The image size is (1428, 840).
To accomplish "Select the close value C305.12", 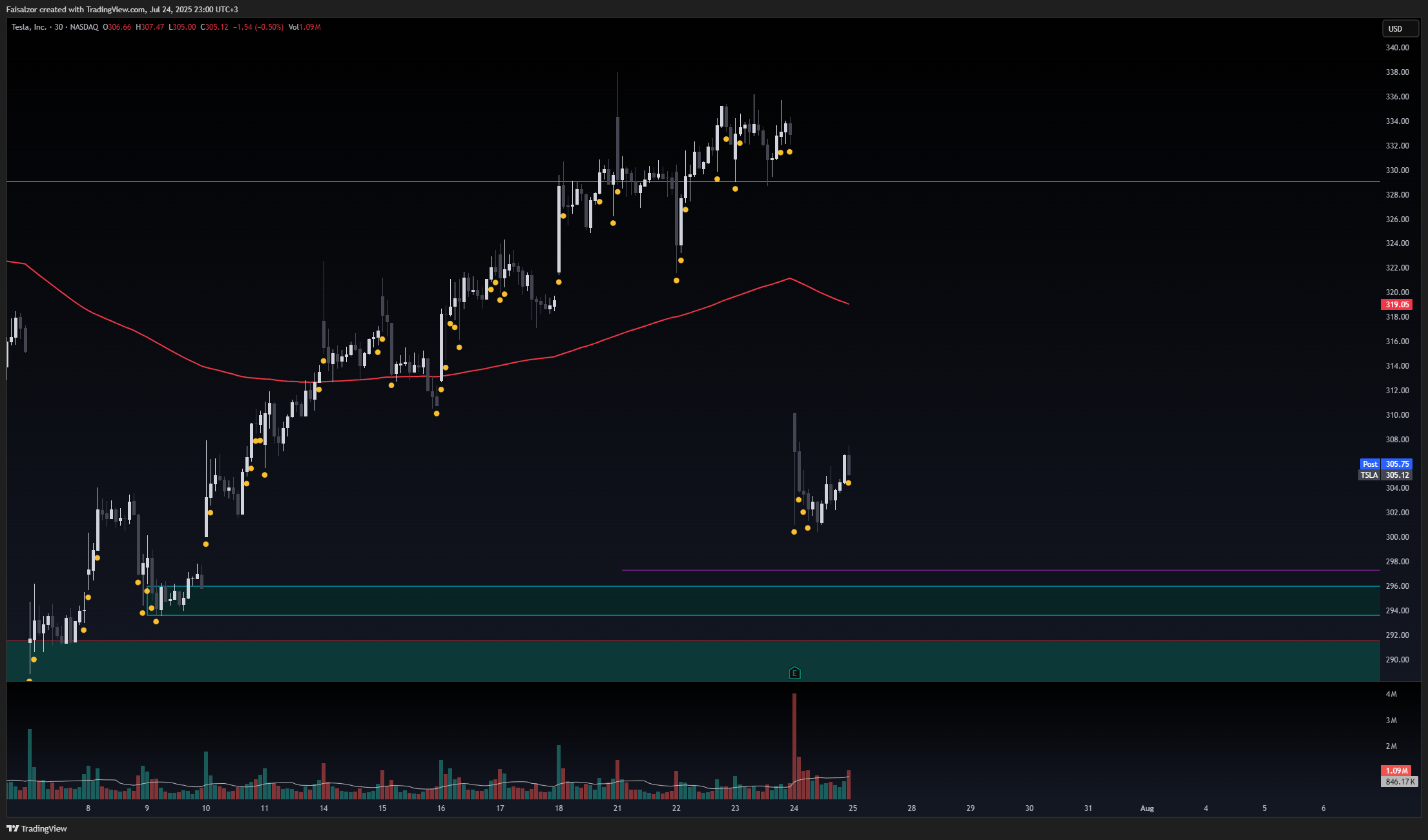I will [x=214, y=27].
